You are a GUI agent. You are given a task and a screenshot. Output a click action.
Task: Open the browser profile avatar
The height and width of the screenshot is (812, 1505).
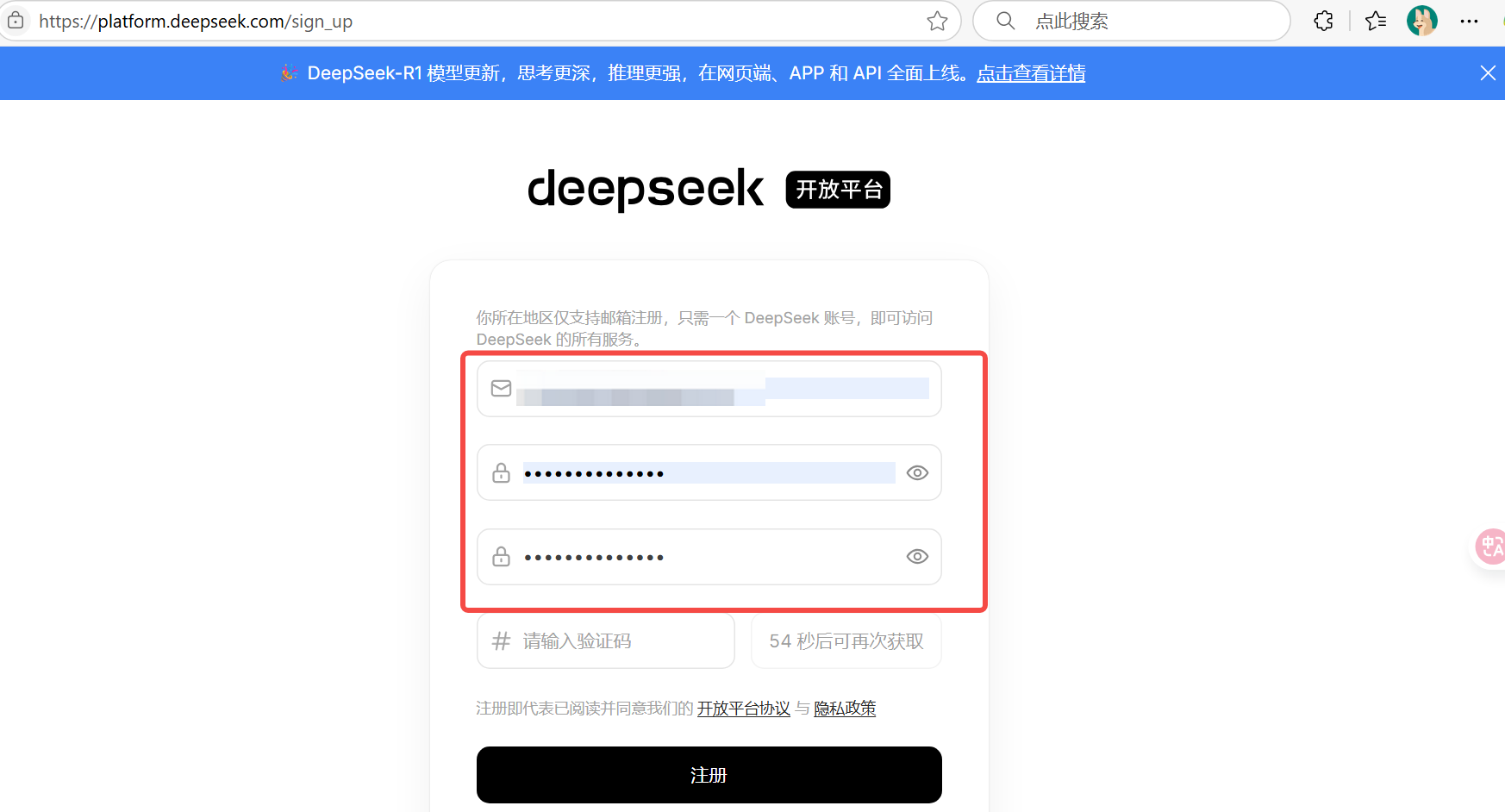click(x=1422, y=21)
